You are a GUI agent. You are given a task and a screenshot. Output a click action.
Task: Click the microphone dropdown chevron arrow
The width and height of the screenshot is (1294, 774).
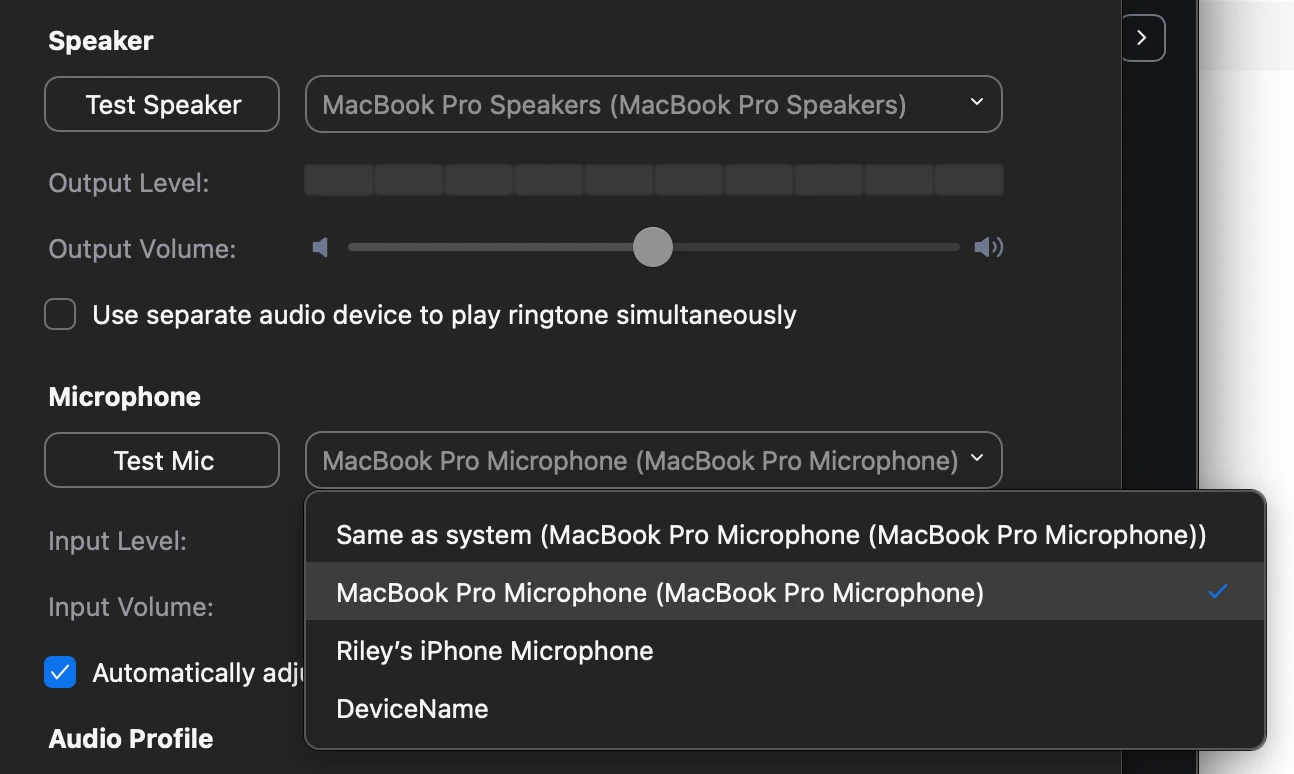[x=977, y=458]
